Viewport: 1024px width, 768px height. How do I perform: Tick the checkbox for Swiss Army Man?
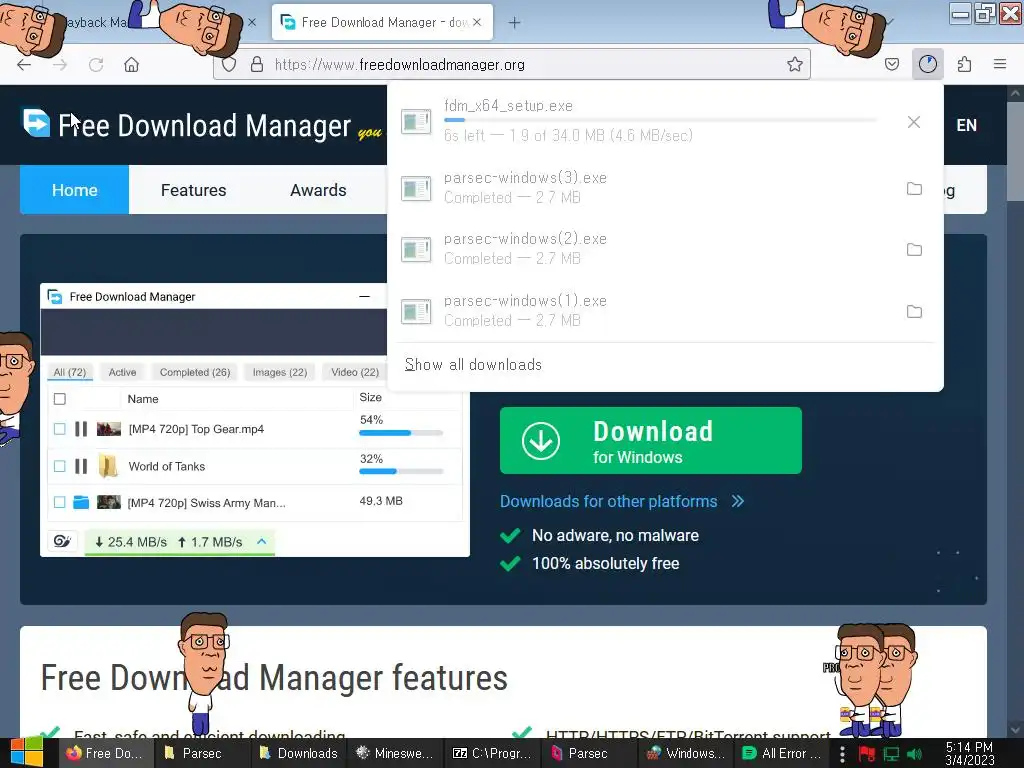pos(59,502)
